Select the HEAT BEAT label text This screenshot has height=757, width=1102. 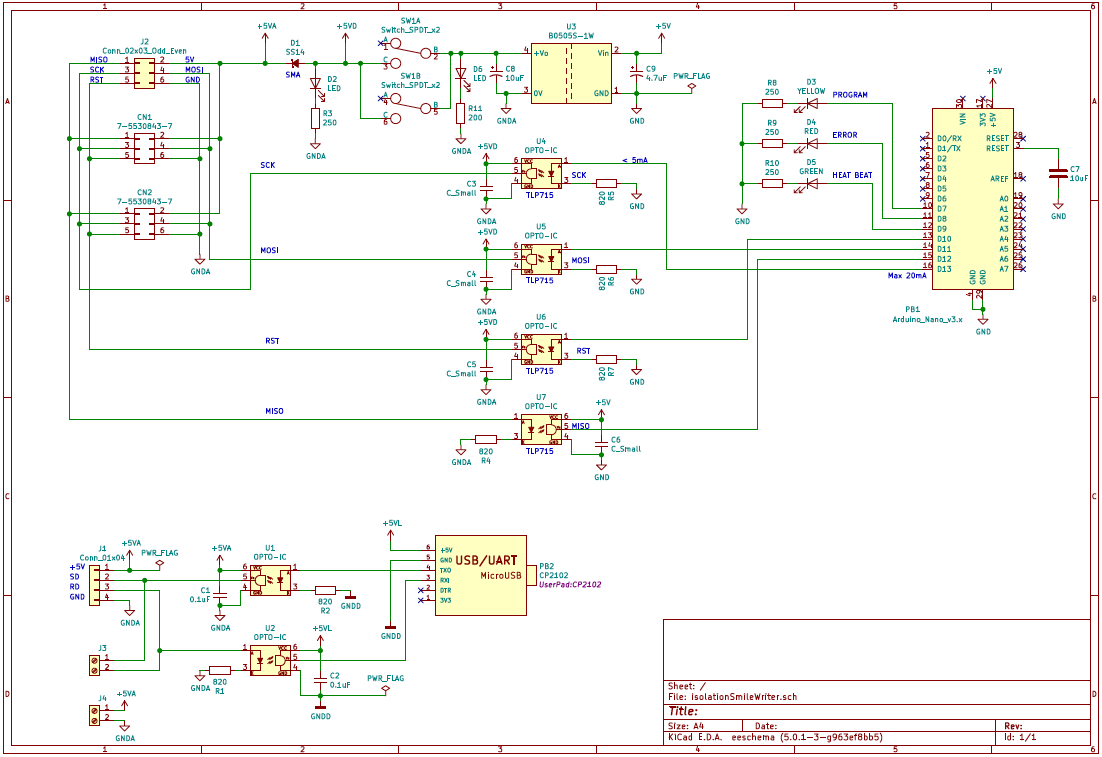click(852, 175)
